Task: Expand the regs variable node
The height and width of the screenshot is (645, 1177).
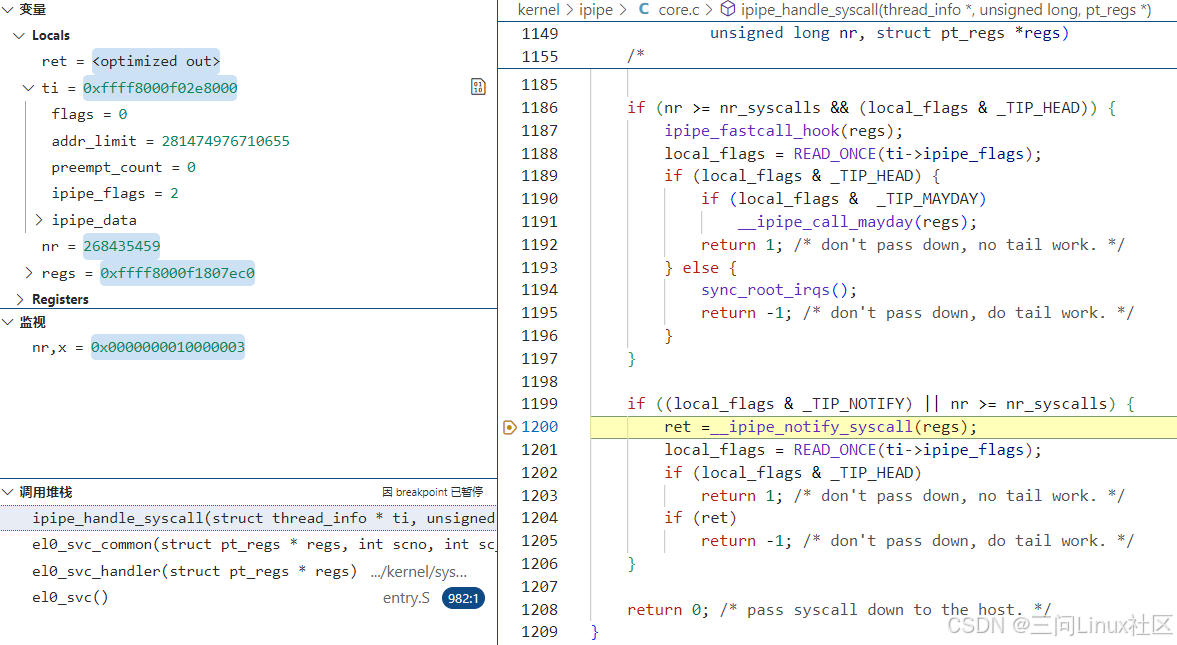Action: 29,273
